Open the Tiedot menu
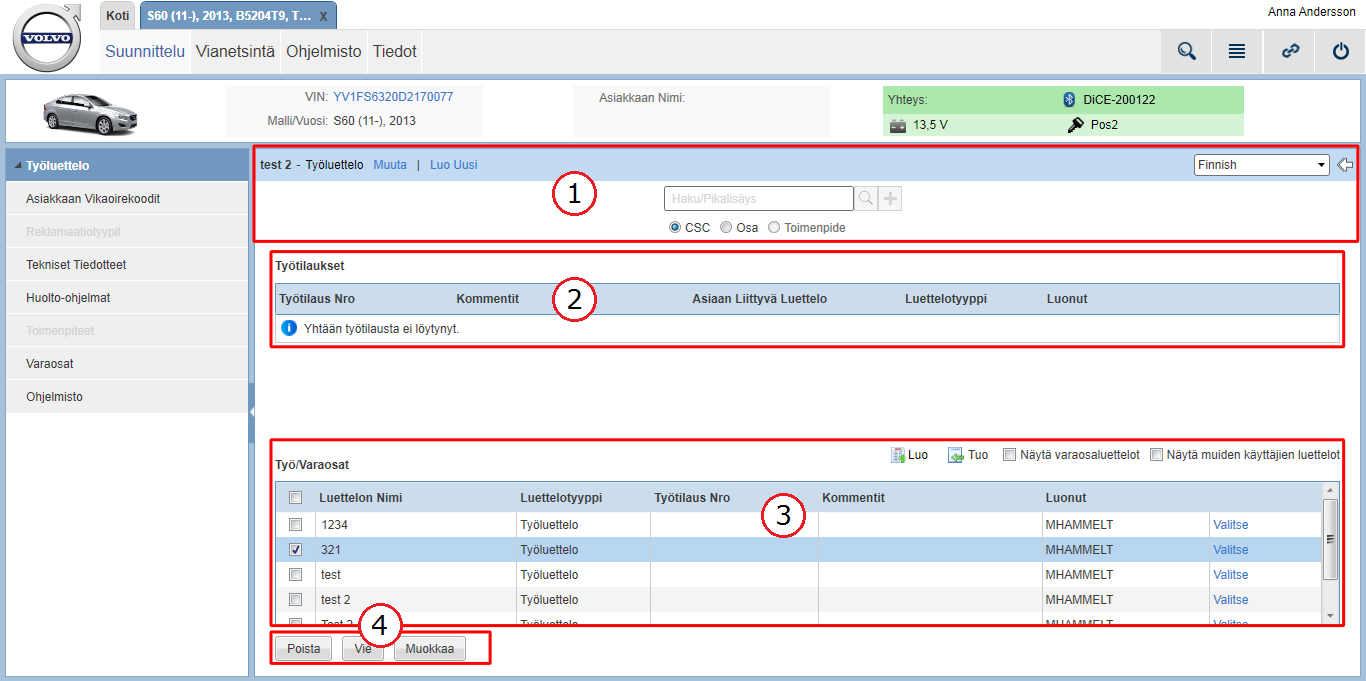The width and height of the screenshot is (1366, 681). (394, 51)
